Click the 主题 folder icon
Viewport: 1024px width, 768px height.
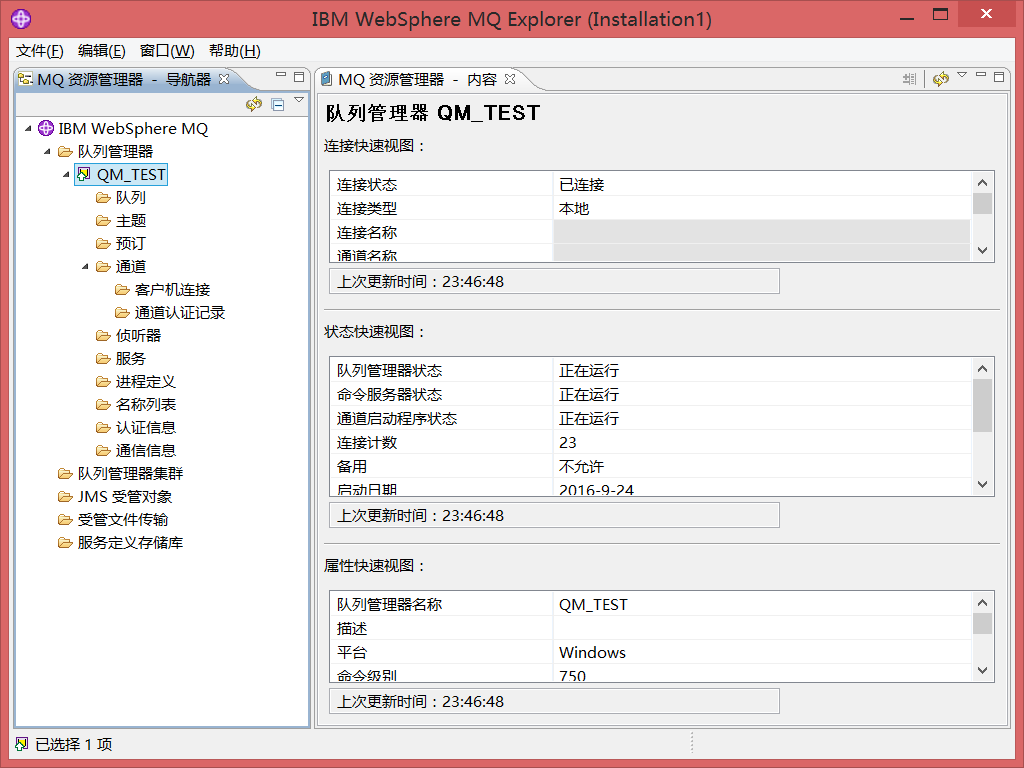(x=103, y=221)
